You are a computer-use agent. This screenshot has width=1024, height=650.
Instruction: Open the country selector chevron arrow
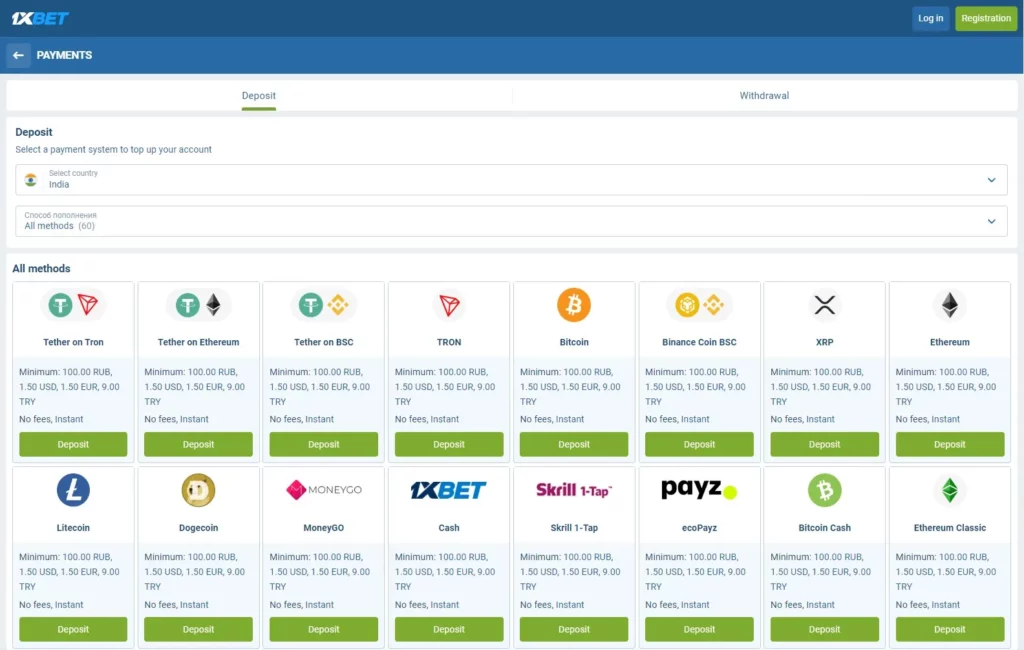991,180
